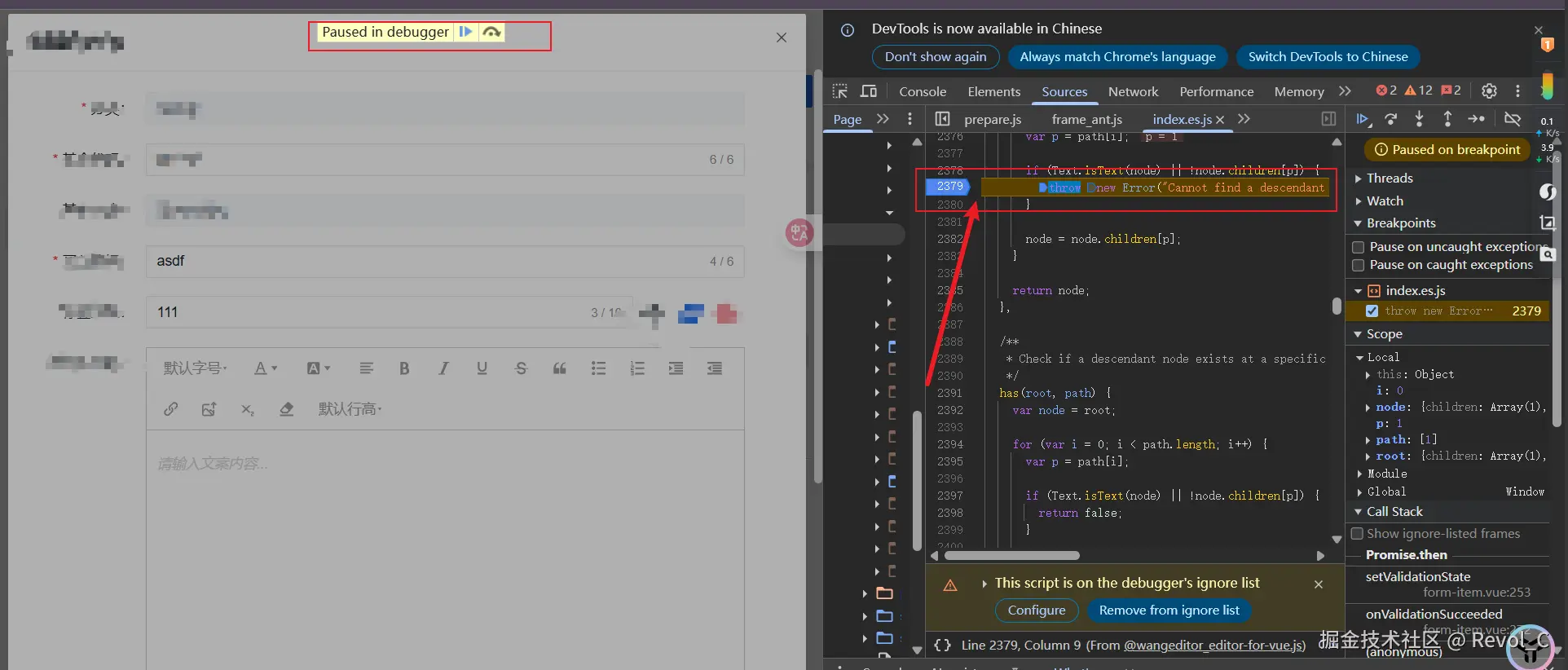Show more DevTools tabs
The height and width of the screenshot is (670, 1568).
(1345, 91)
